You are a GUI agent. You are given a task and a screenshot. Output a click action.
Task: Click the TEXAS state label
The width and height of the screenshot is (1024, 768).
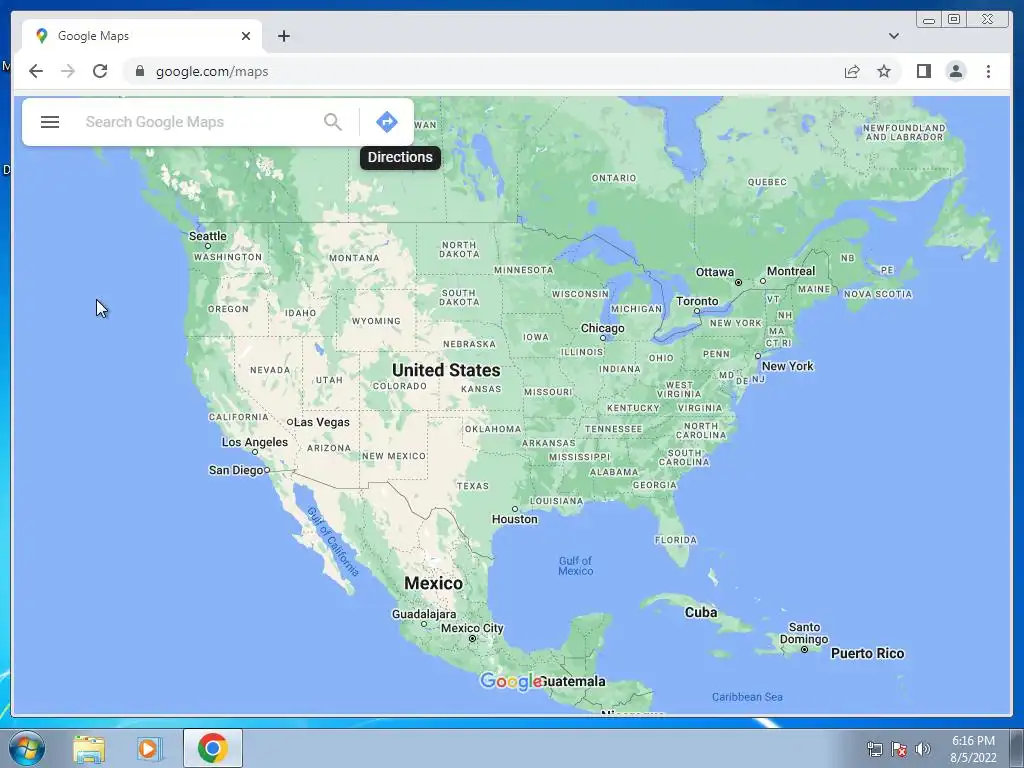473,486
